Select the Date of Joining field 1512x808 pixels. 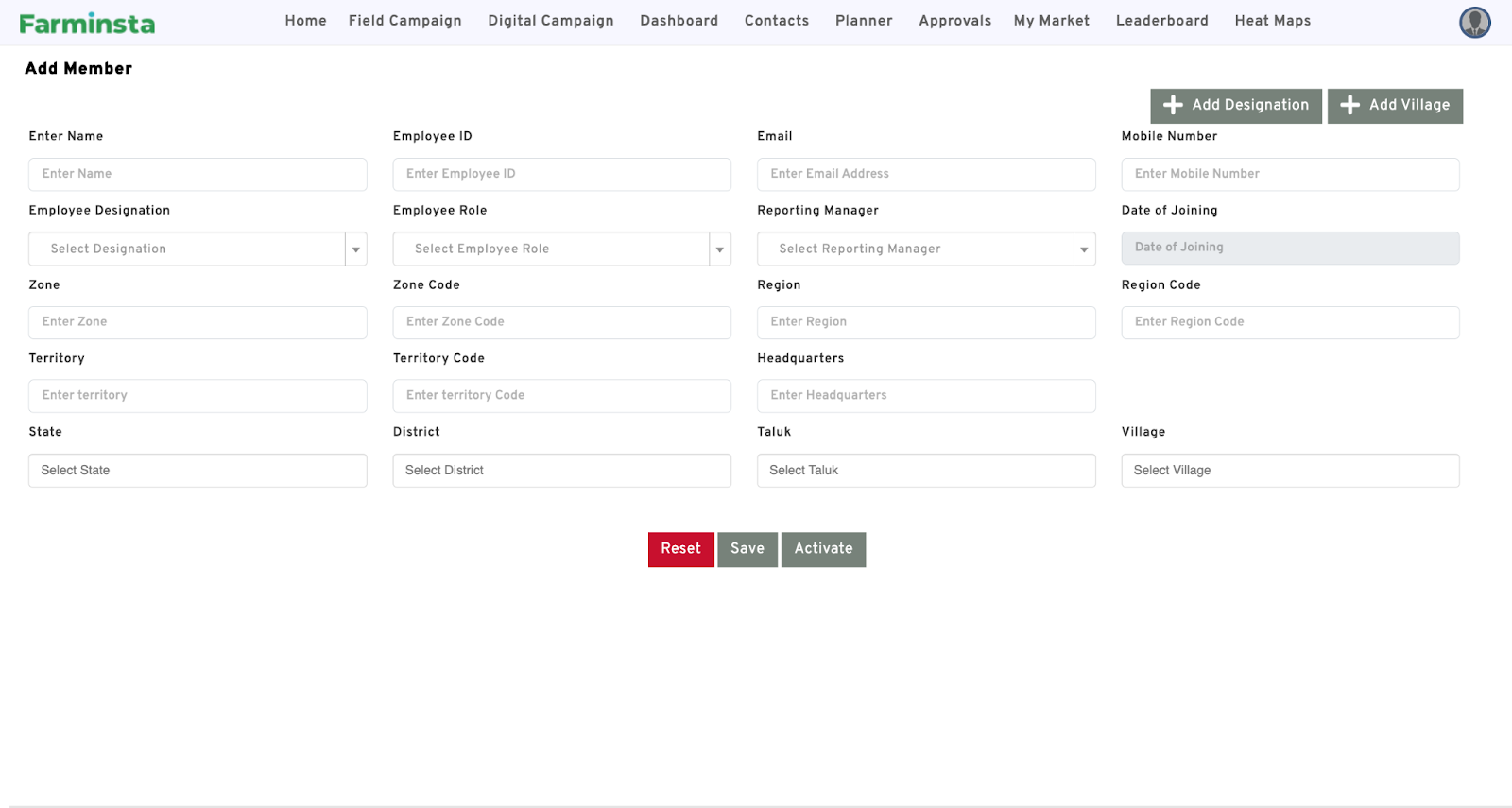coord(1290,248)
